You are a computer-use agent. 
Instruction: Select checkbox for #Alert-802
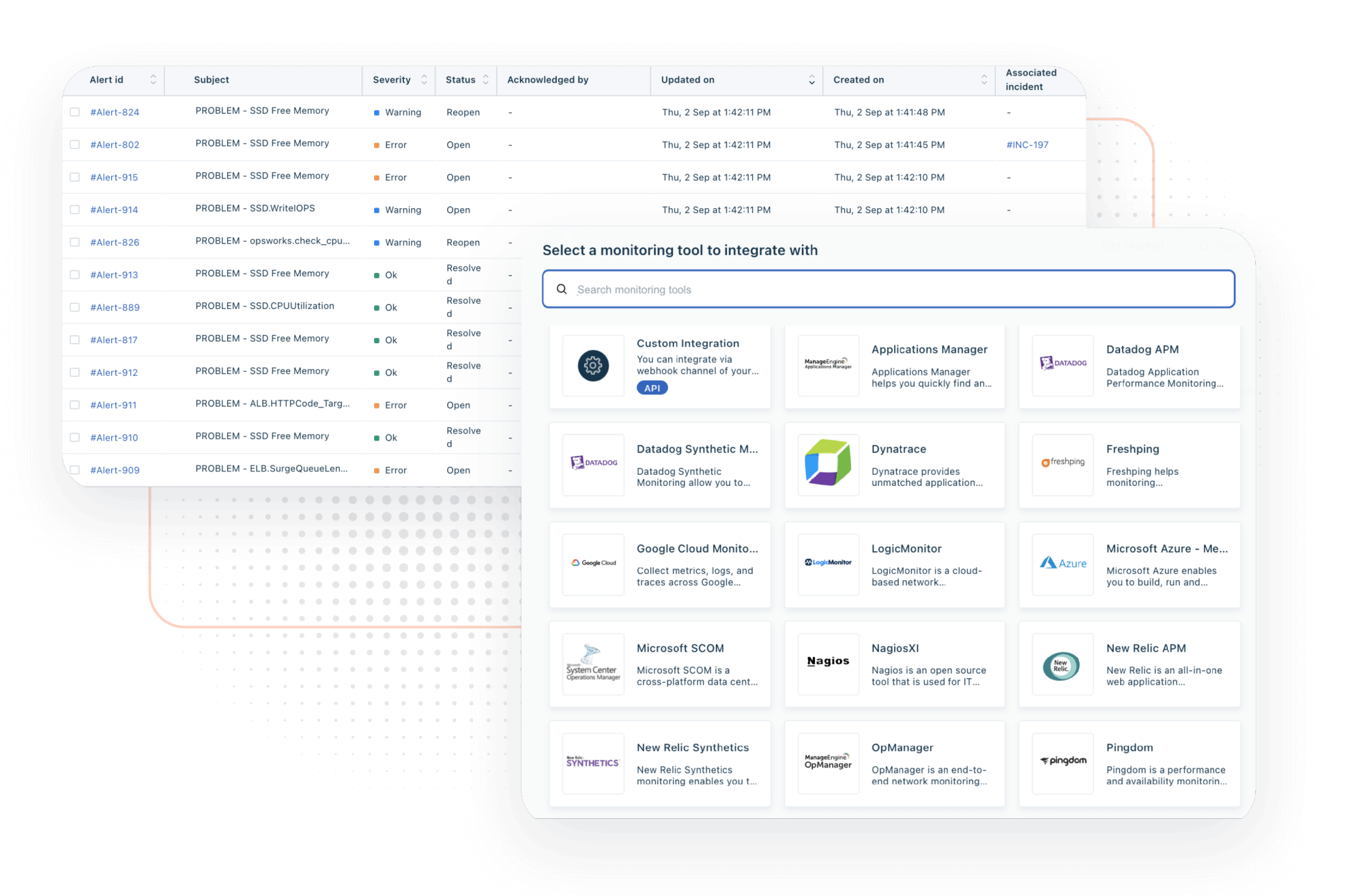tap(75, 145)
